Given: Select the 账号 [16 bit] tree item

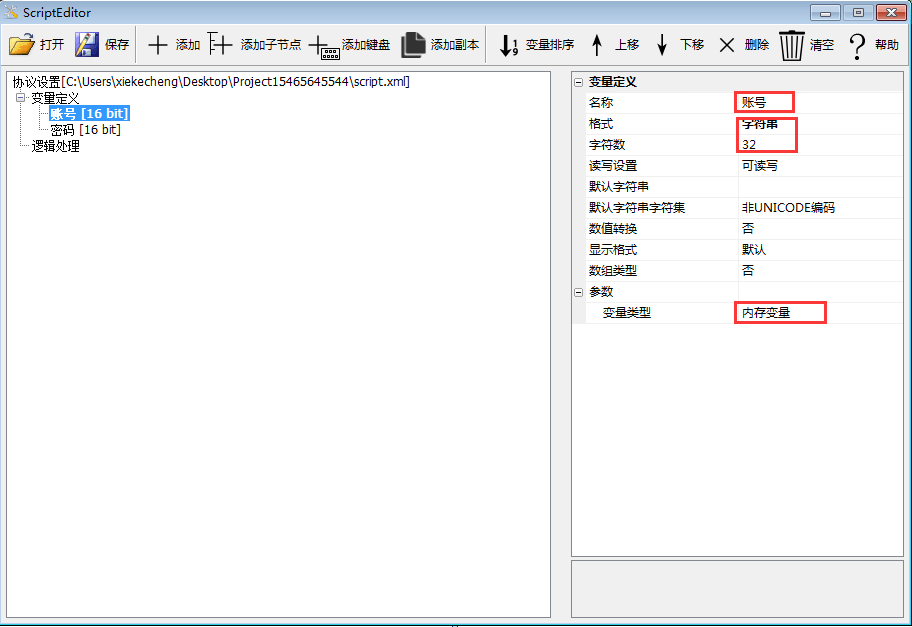Looking at the screenshot, I should click(89, 113).
